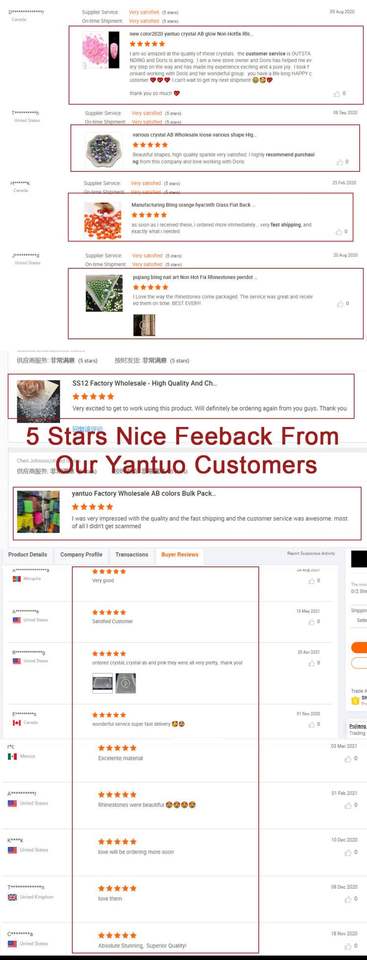Like the pujiang bling nail art review
367x960 pixels.
[339, 304]
